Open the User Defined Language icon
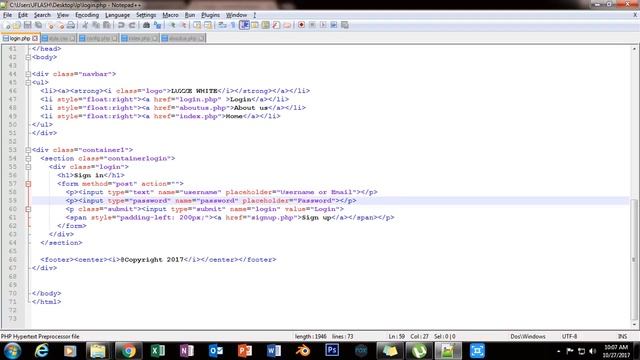640x360 pixels. click(255, 25)
